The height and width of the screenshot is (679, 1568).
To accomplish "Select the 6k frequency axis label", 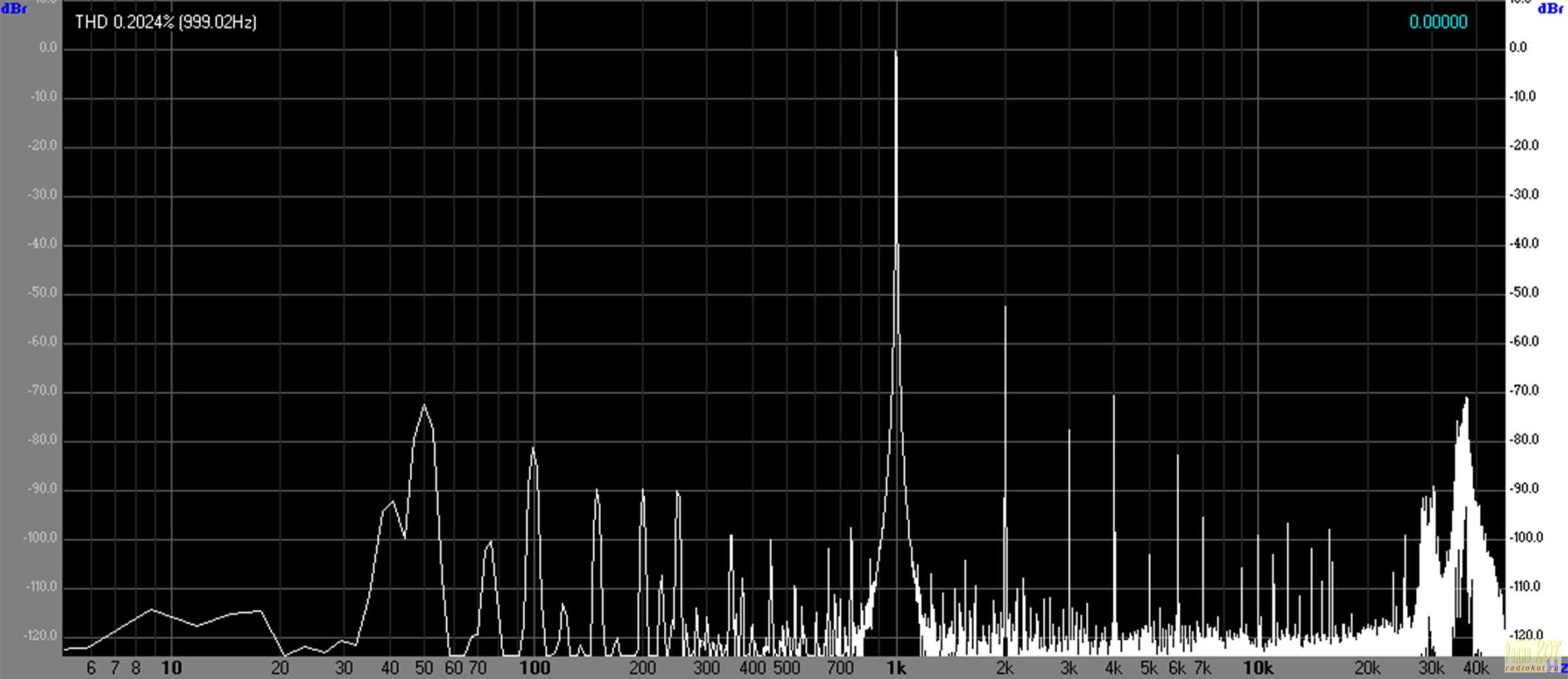I will [1177, 668].
